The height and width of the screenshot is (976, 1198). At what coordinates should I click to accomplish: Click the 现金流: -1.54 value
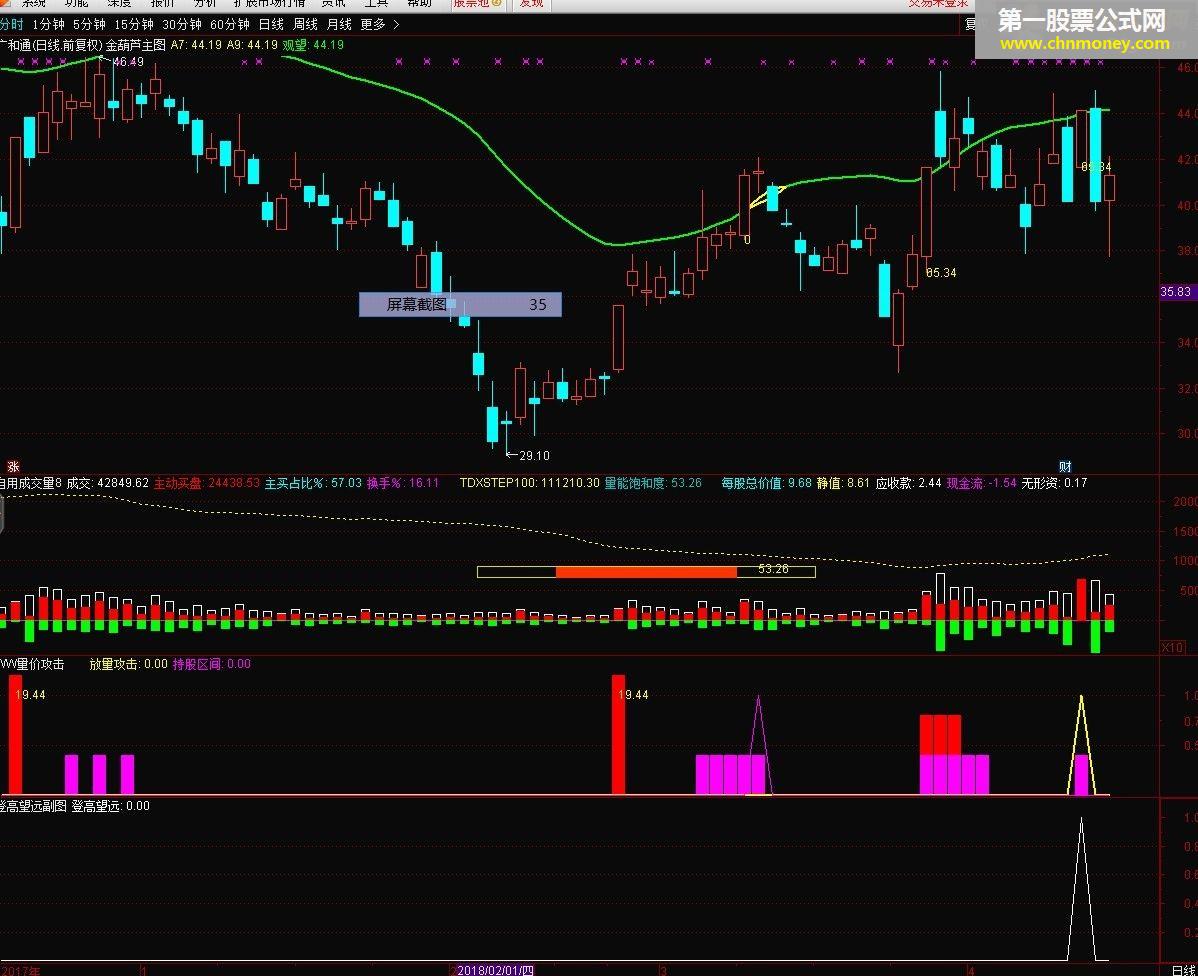[x=982, y=483]
